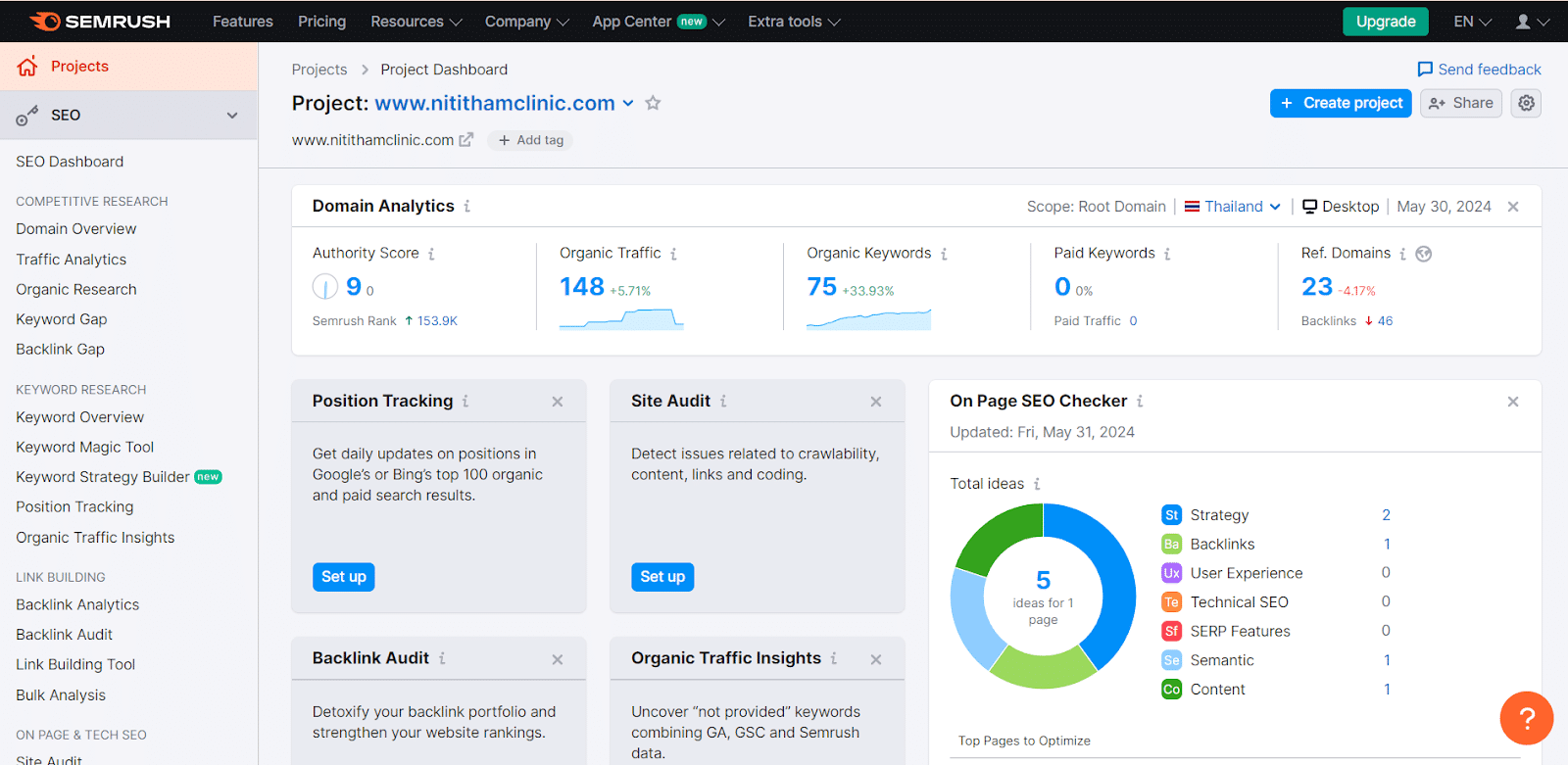Show the Site Audit info icon
Screen dimensions: 1568x765
[x=723, y=401]
